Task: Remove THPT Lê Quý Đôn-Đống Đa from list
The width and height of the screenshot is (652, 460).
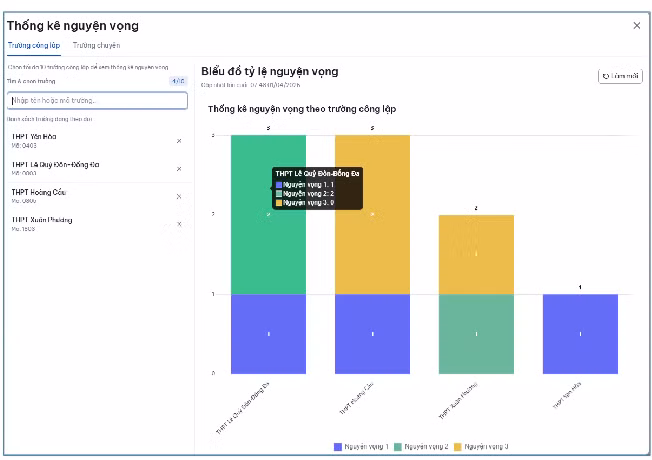Action: coord(179,168)
